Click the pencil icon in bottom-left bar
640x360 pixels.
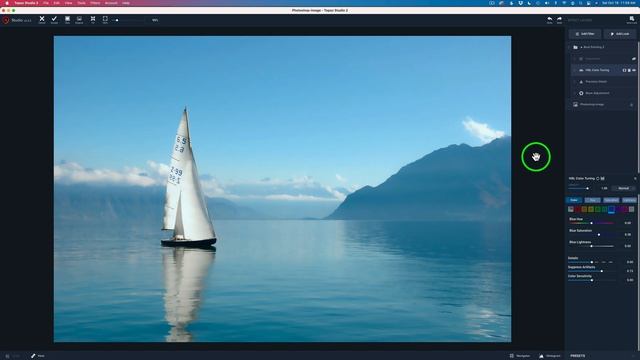click(x=33, y=356)
